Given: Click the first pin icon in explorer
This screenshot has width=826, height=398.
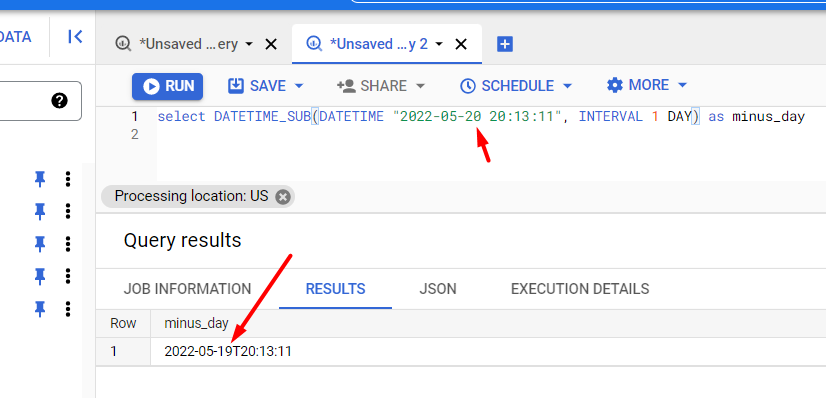Looking at the screenshot, I should (40, 180).
